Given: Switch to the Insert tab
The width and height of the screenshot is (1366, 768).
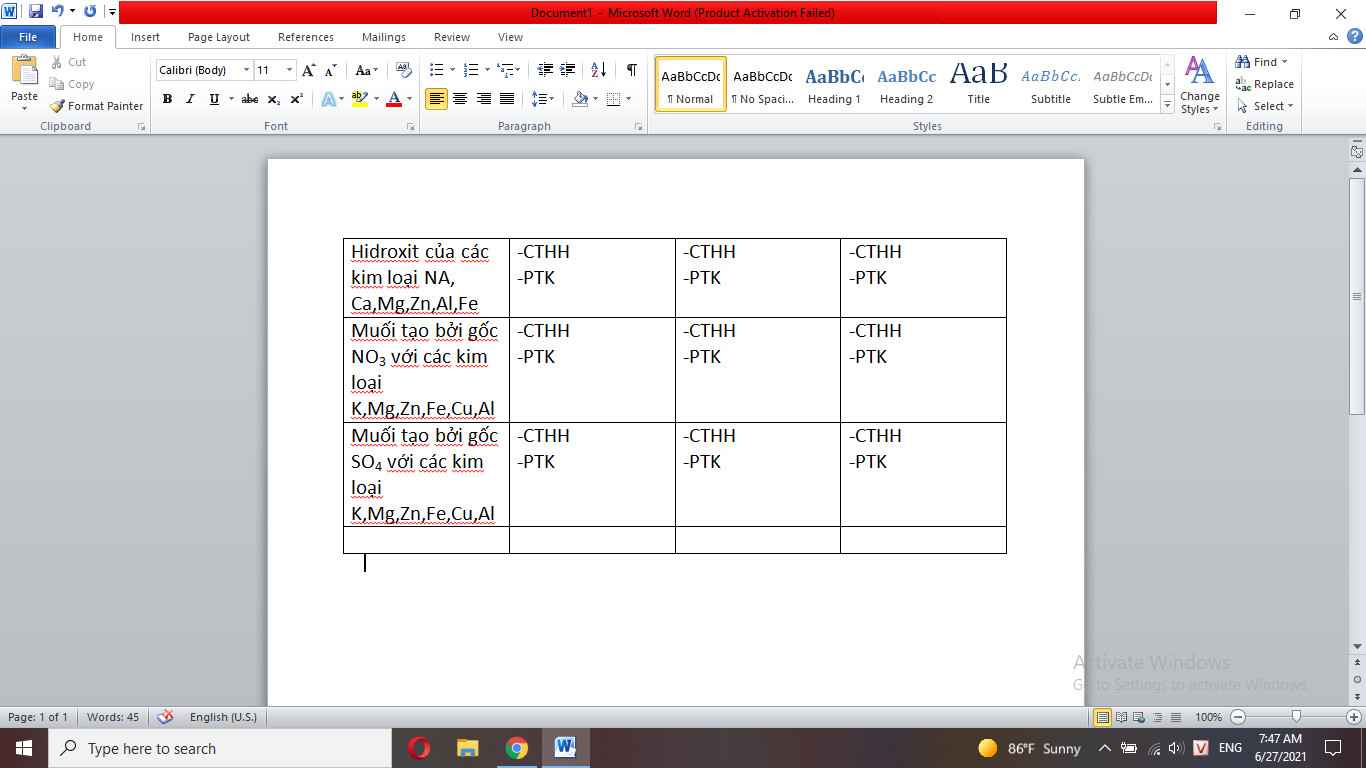Looking at the screenshot, I should 145,37.
